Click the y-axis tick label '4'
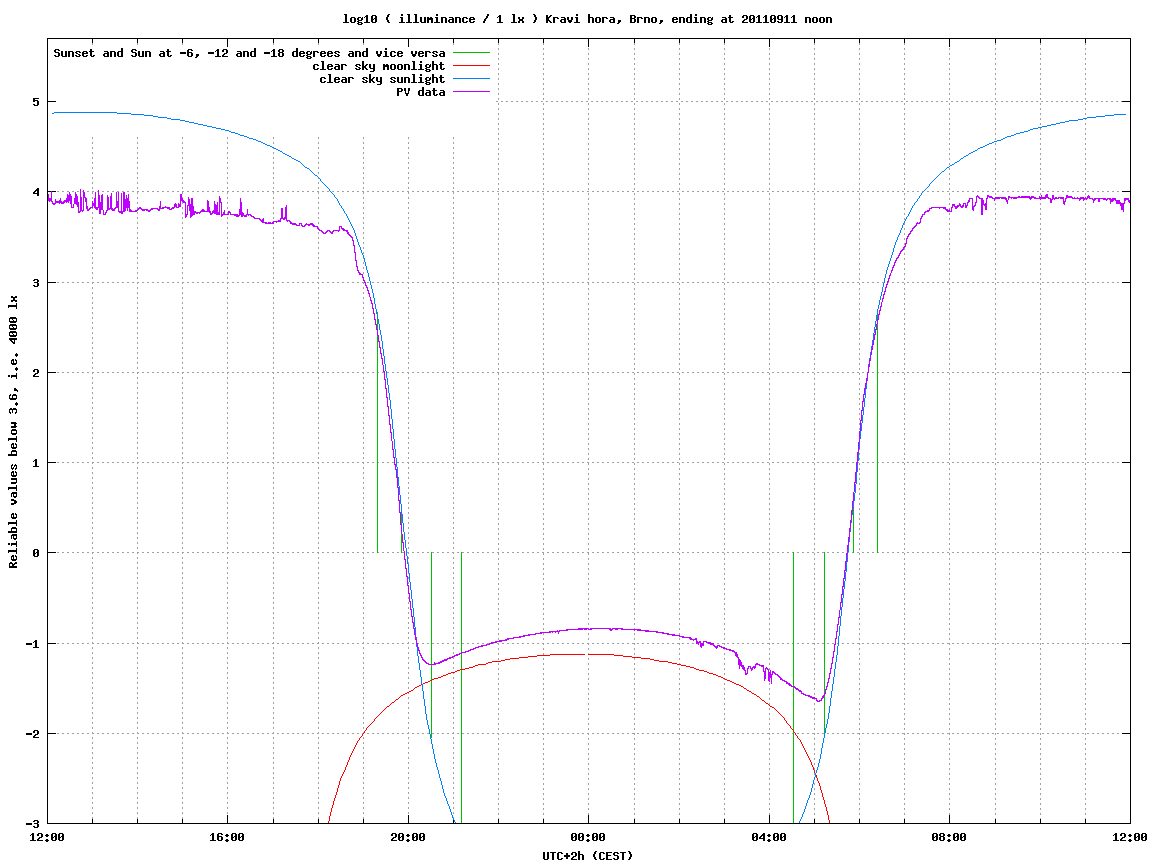Screen dimensions: 1151x863 36,192
